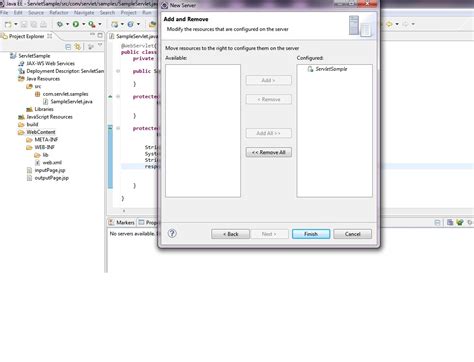This screenshot has height=362, width=474.
Task: Close the Project Explorer tab
Action: coord(50,36)
